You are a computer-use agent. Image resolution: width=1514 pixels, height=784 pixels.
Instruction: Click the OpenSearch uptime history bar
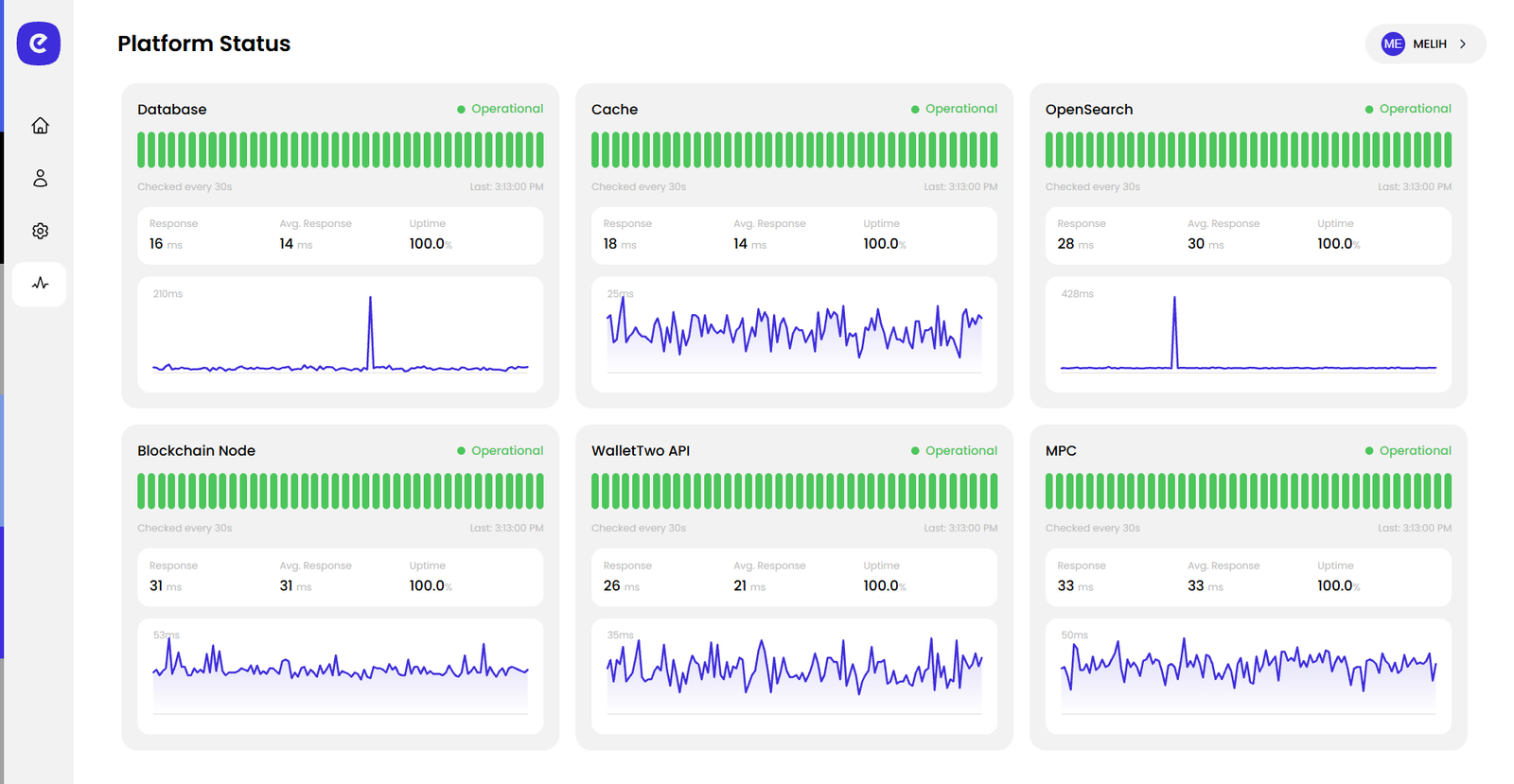(1248, 149)
